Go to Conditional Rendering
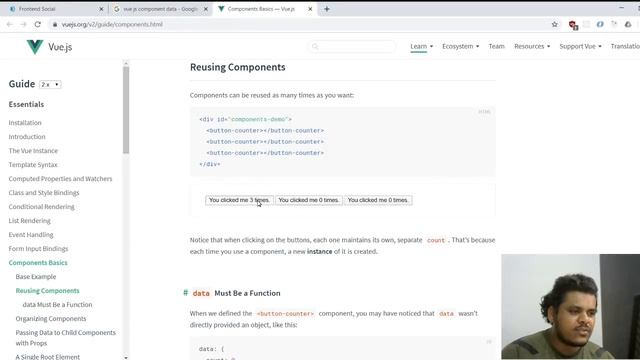The height and width of the screenshot is (360, 640). click(x=41, y=207)
